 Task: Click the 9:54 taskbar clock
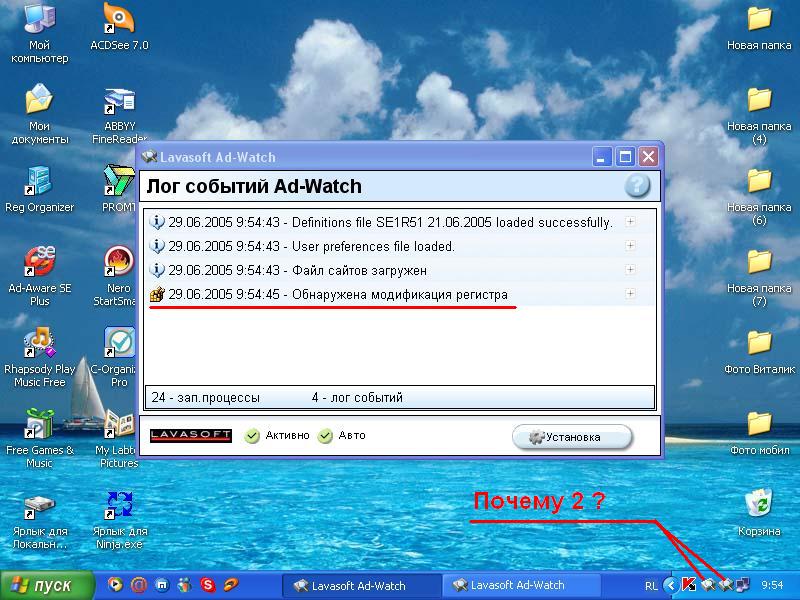pyautogui.click(x=772, y=585)
